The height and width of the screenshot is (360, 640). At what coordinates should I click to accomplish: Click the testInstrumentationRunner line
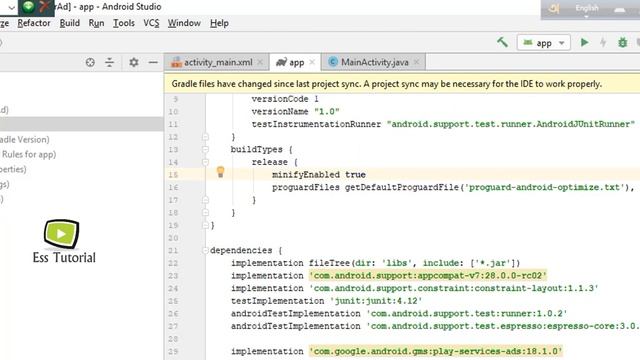(443, 124)
